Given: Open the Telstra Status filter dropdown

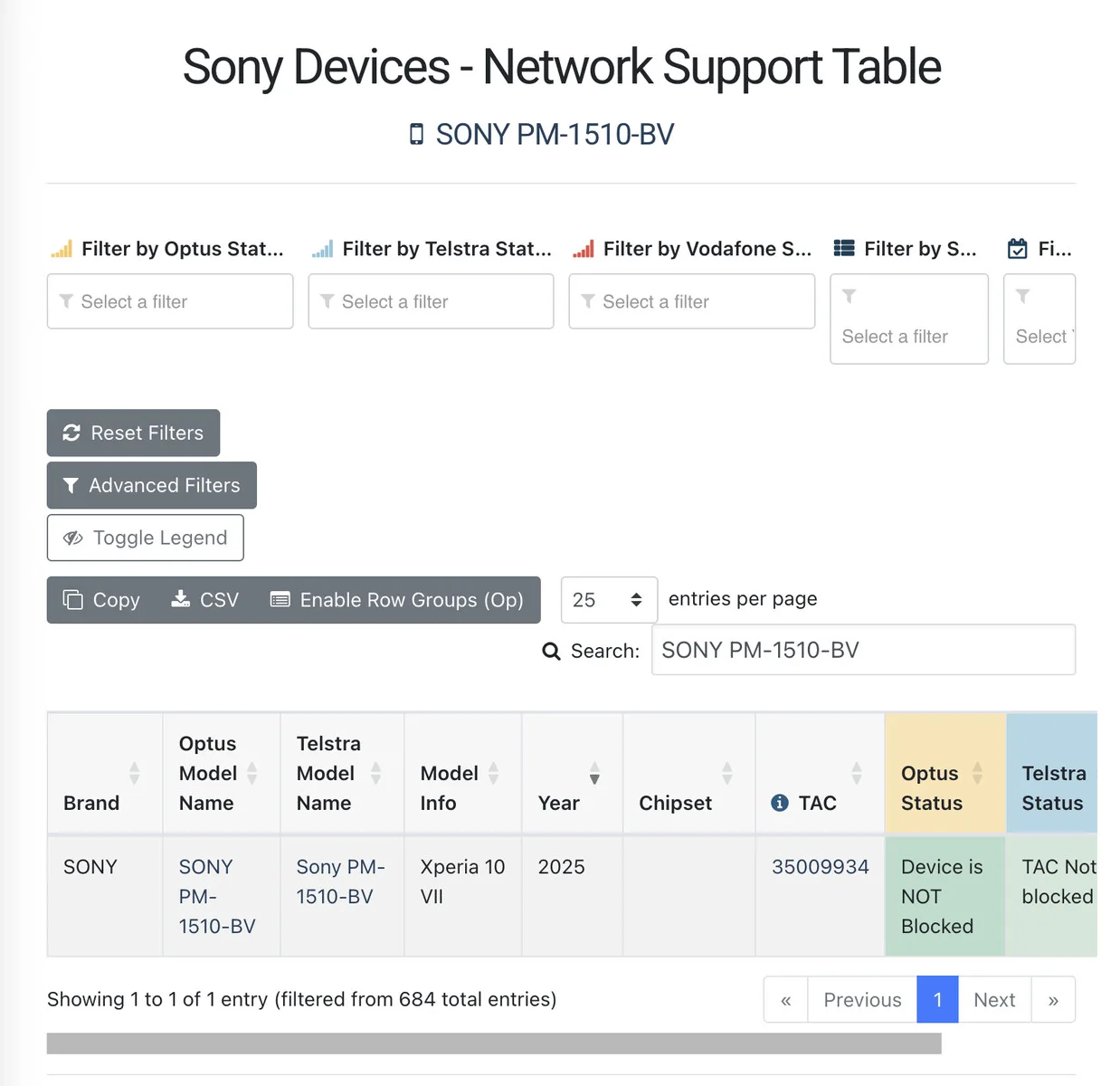Looking at the screenshot, I should pos(431,301).
